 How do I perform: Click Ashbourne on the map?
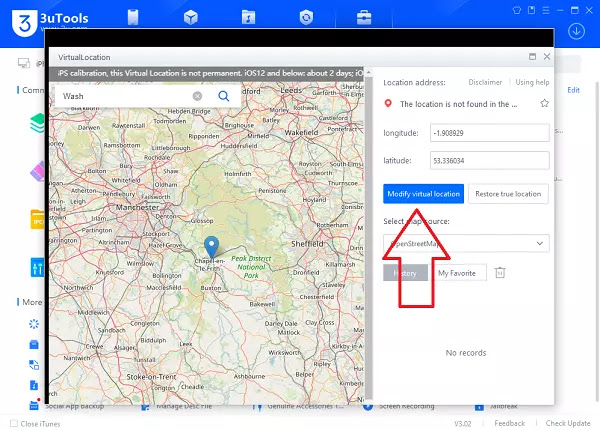(x=249, y=376)
